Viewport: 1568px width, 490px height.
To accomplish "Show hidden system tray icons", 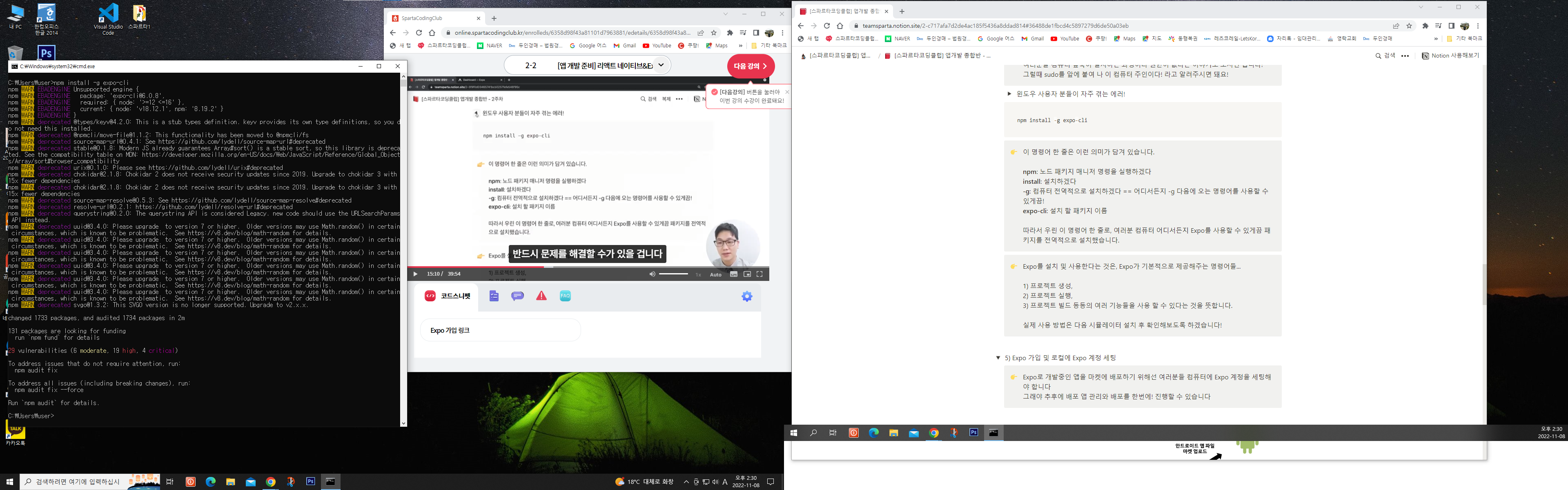I will click(x=686, y=481).
